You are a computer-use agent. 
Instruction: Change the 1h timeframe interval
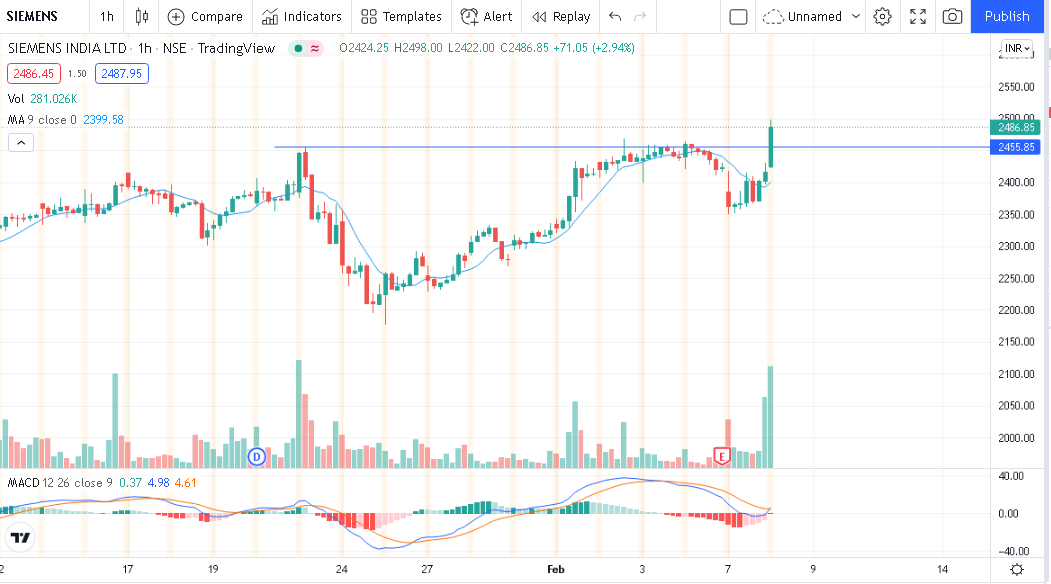pyautogui.click(x=107, y=16)
